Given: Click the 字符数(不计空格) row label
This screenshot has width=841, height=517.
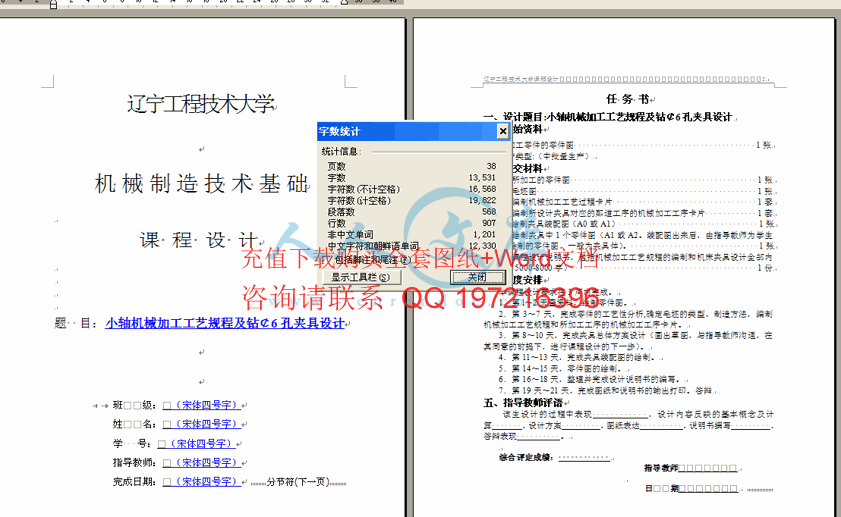Looking at the screenshot, I should (364, 189).
